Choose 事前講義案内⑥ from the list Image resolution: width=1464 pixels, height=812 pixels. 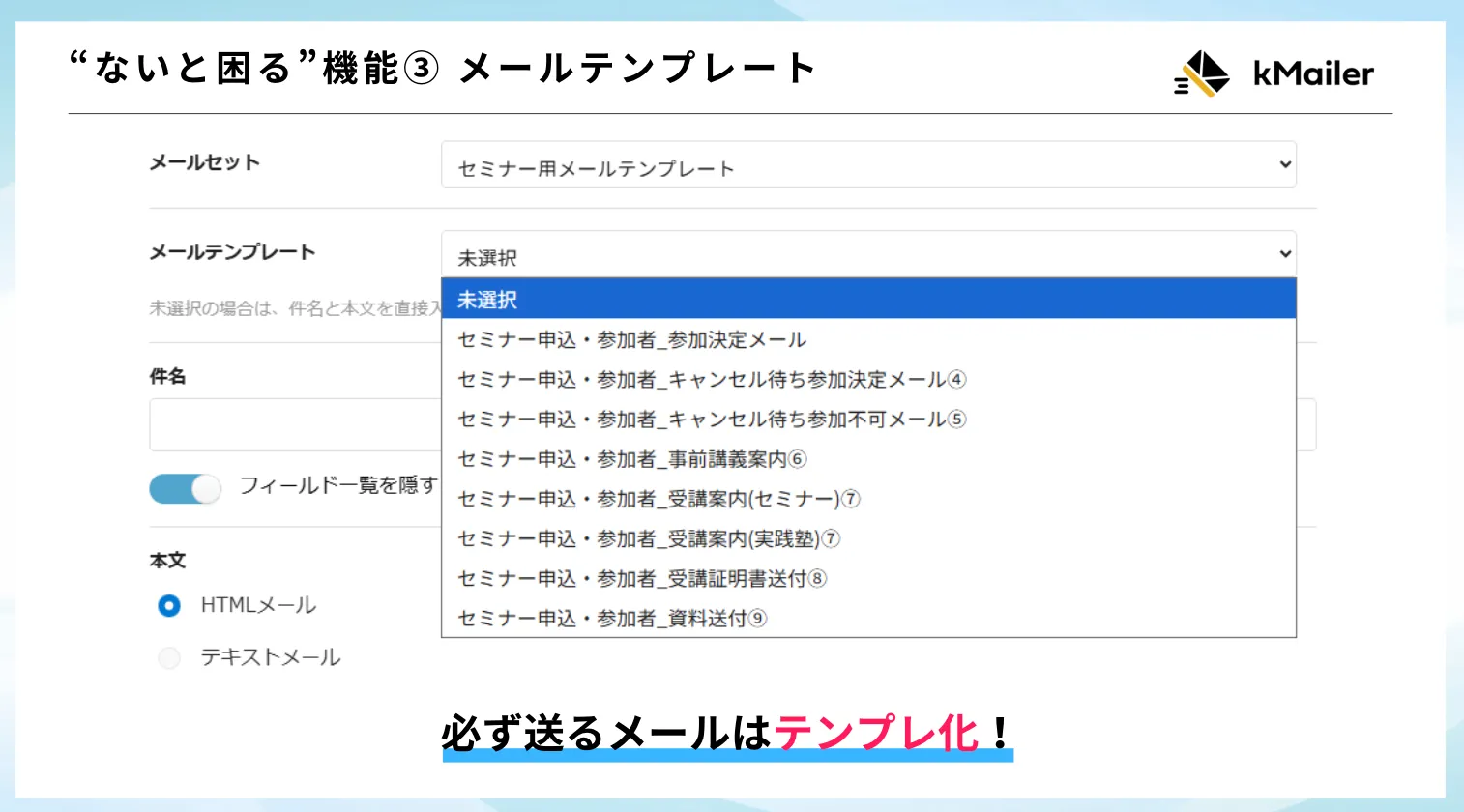631,459
